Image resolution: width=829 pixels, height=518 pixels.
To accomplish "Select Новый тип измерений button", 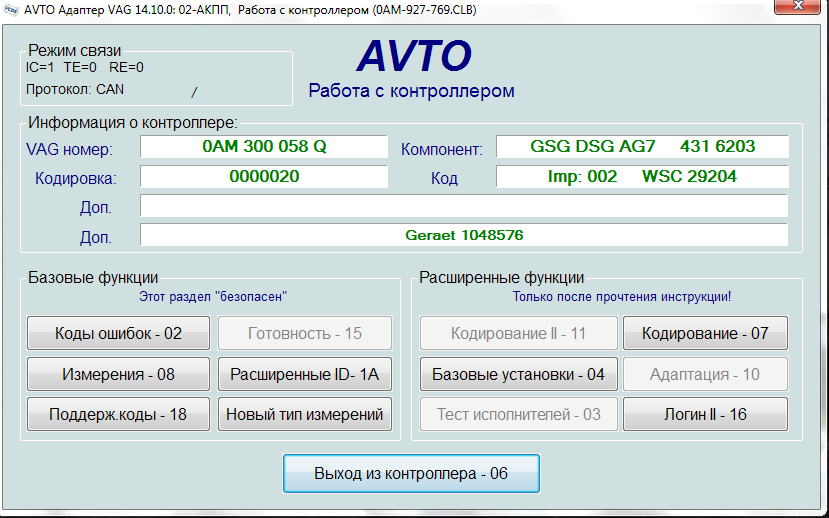I will (x=305, y=414).
